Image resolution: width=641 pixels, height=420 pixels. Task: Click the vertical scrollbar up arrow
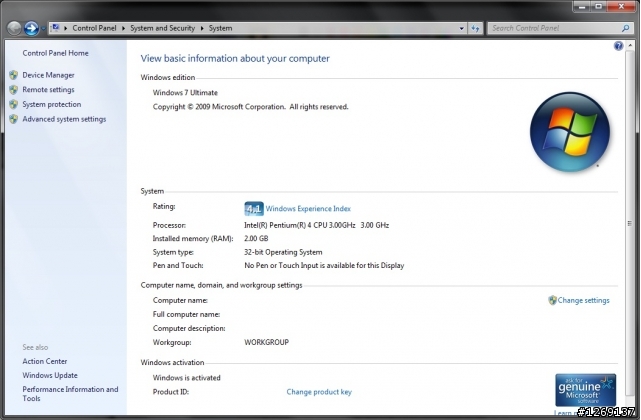click(x=630, y=45)
